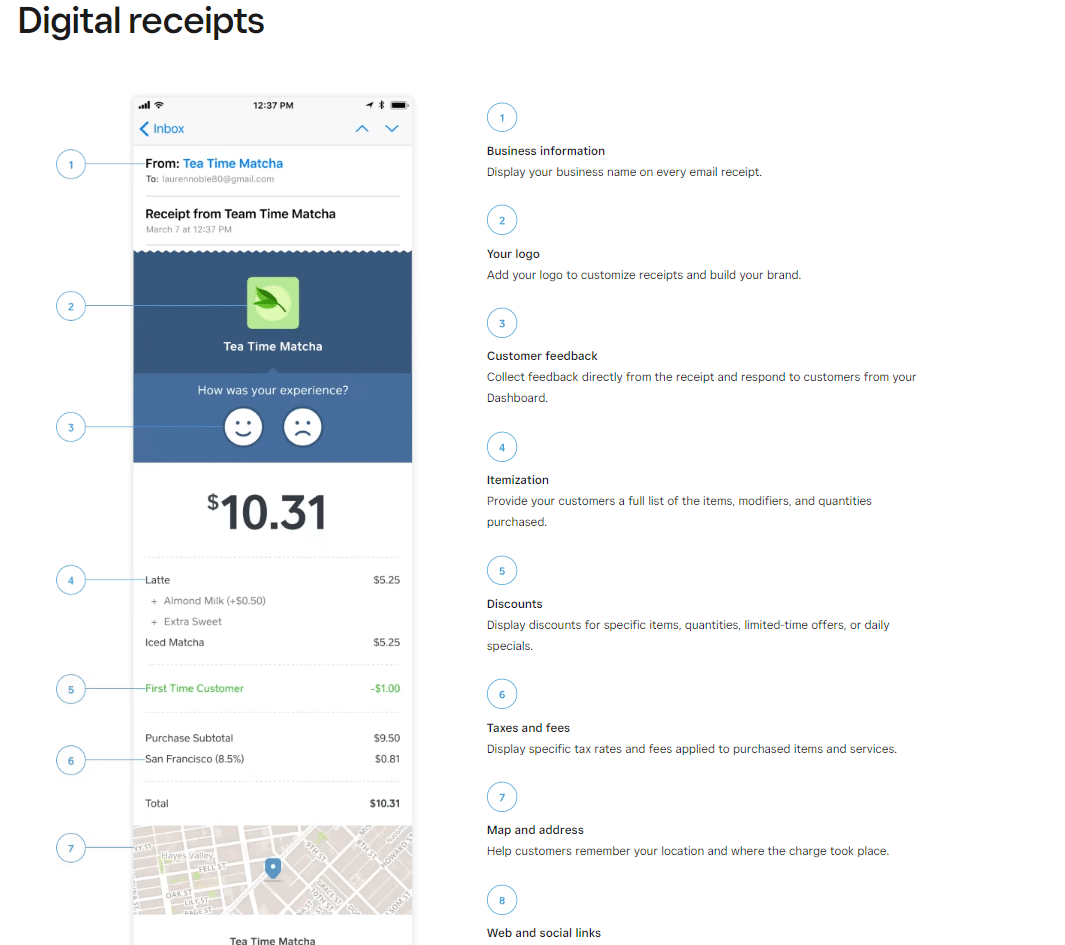Tap the Inbox back chevron

pos(144,129)
